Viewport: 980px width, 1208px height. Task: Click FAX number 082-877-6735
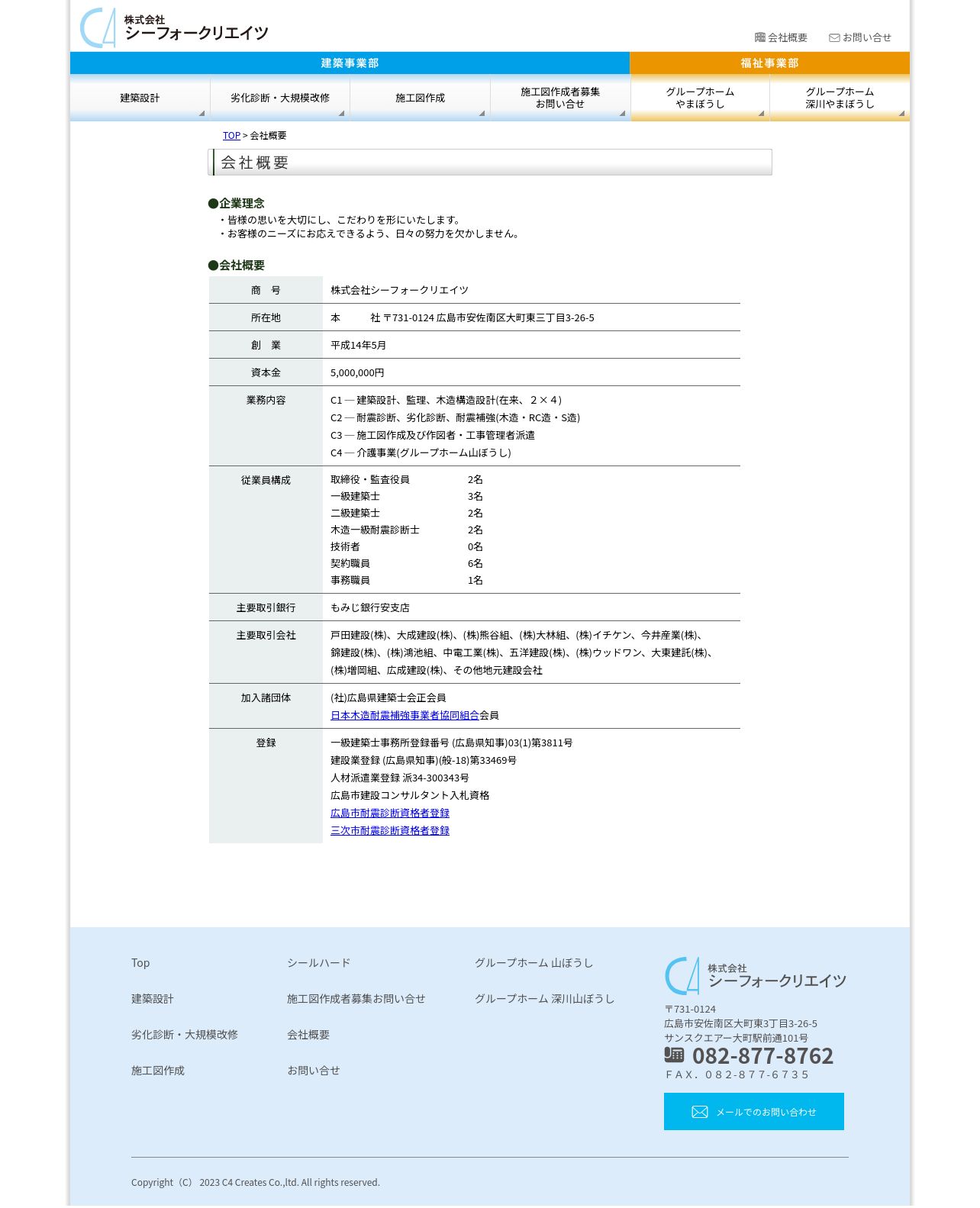click(x=737, y=1074)
